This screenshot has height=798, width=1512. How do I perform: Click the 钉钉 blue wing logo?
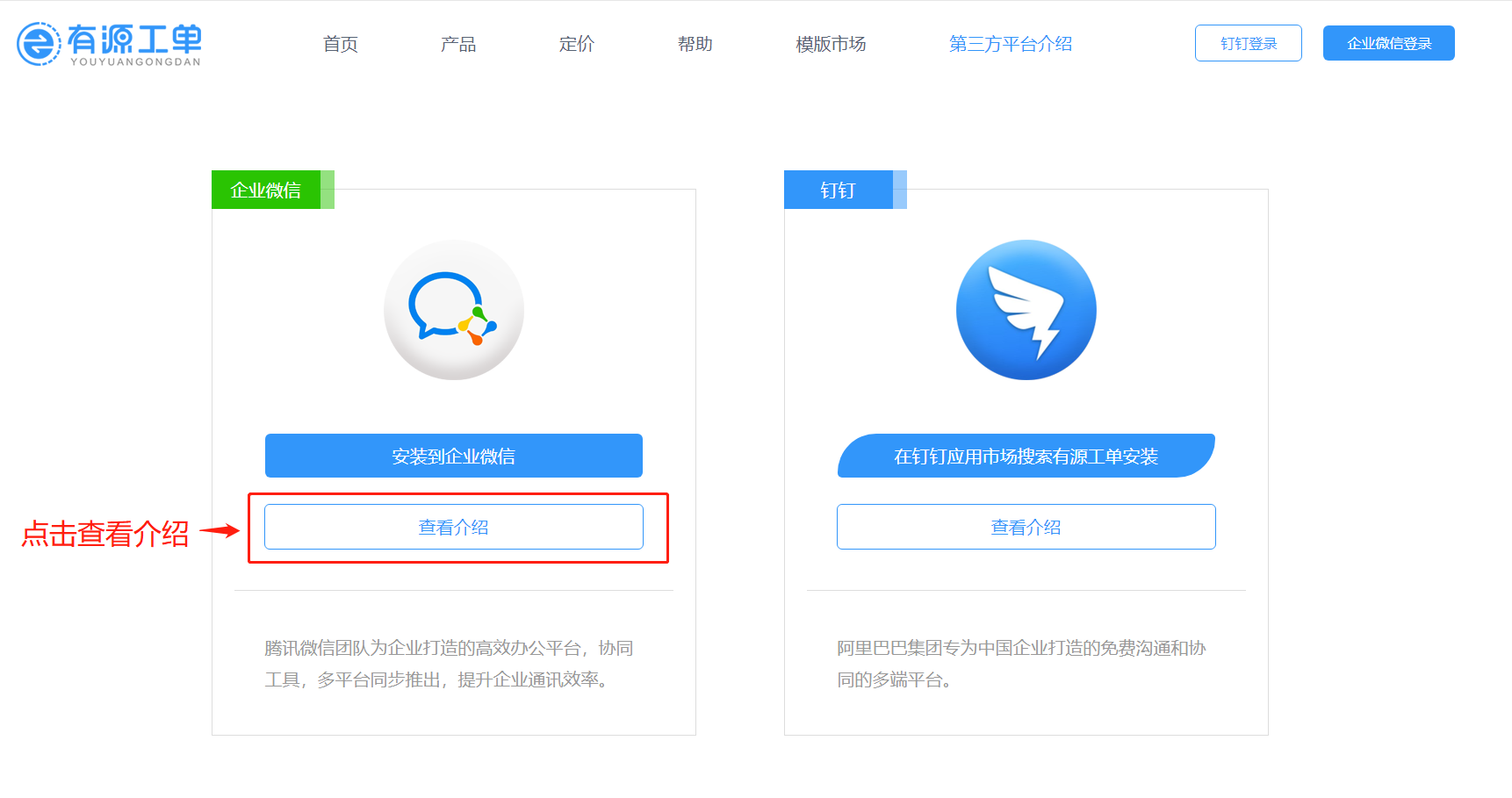coord(1026,310)
